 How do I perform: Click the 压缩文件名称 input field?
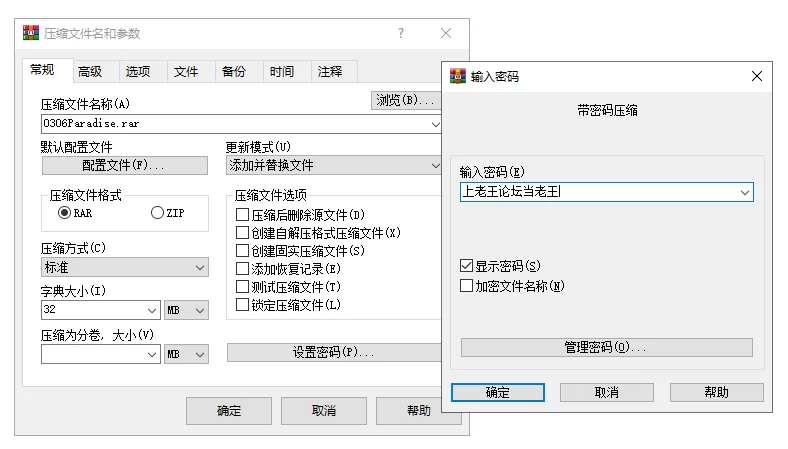pyautogui.click(x=235, y=124)
